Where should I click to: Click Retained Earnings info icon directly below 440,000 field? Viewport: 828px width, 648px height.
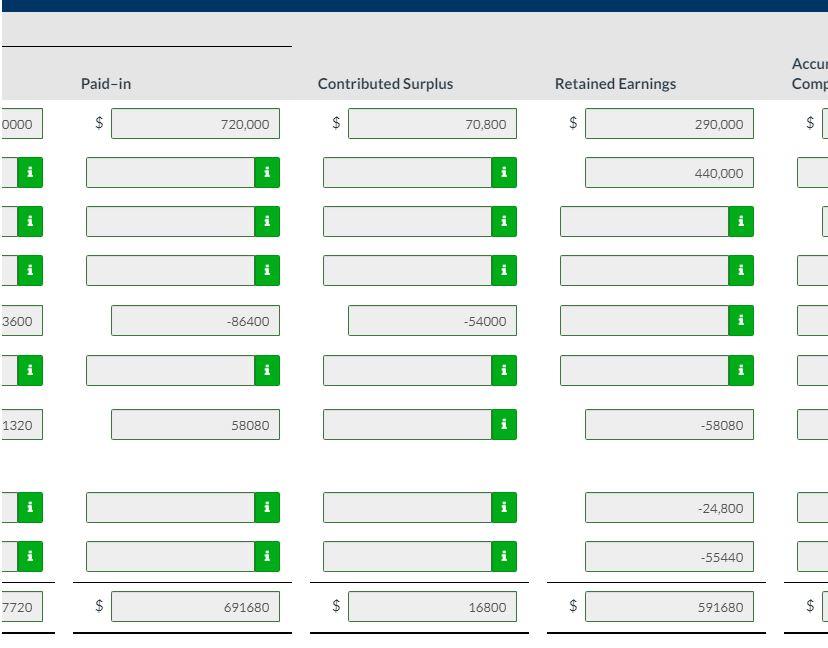coord(741,221)
